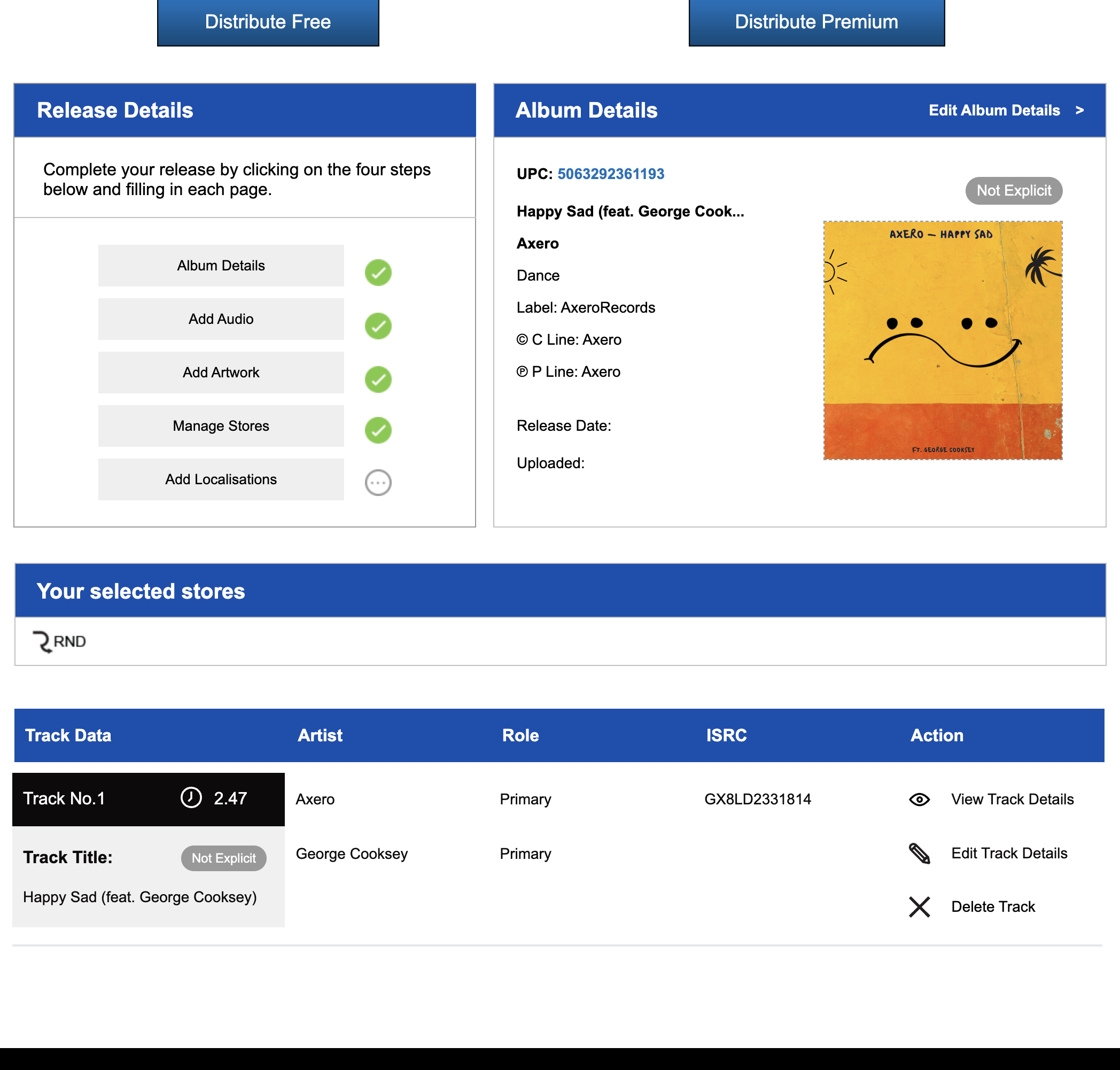Click the X icon to delete track

[919, 907]
